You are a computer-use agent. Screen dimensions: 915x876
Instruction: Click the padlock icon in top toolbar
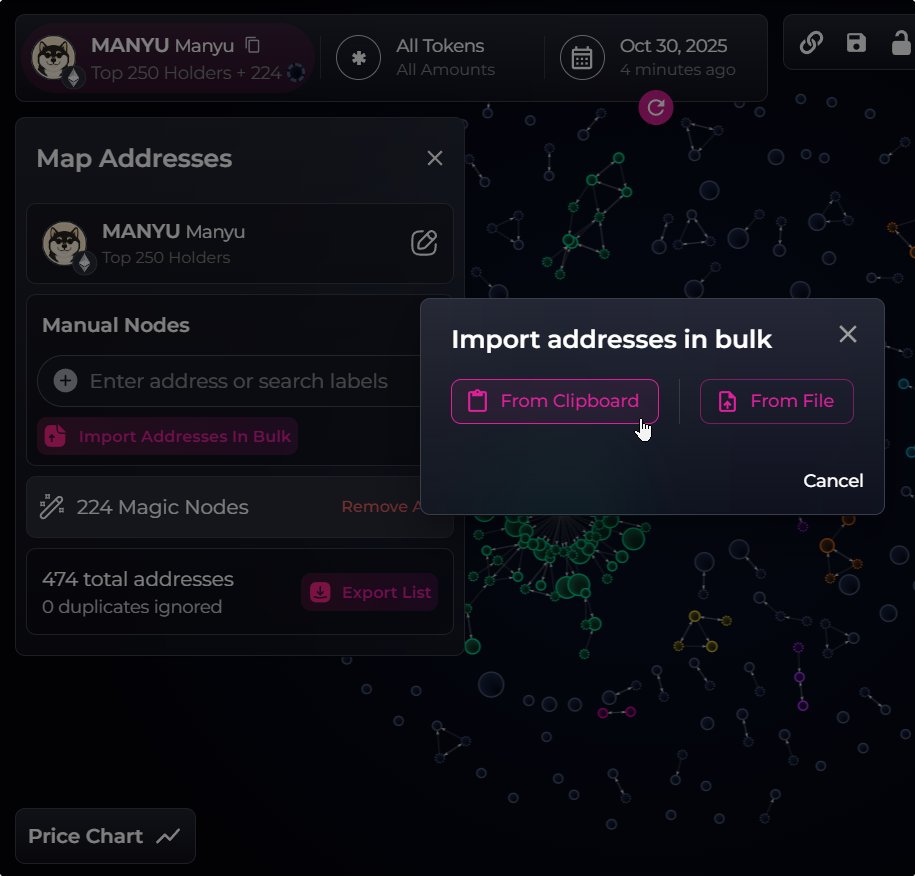901,43
